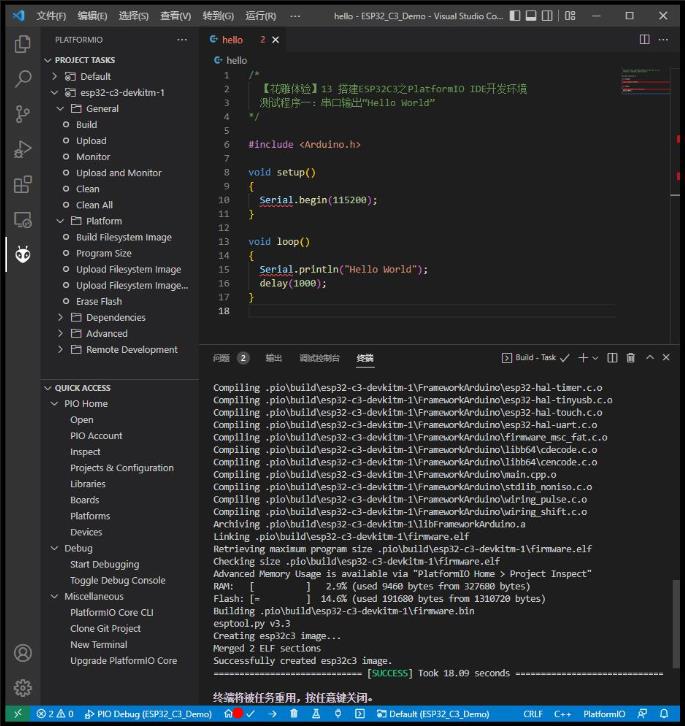Open the 运行(R) menu
Image resolution: width=685 pixels, height=726 pixels.
[x=261, y=16]
